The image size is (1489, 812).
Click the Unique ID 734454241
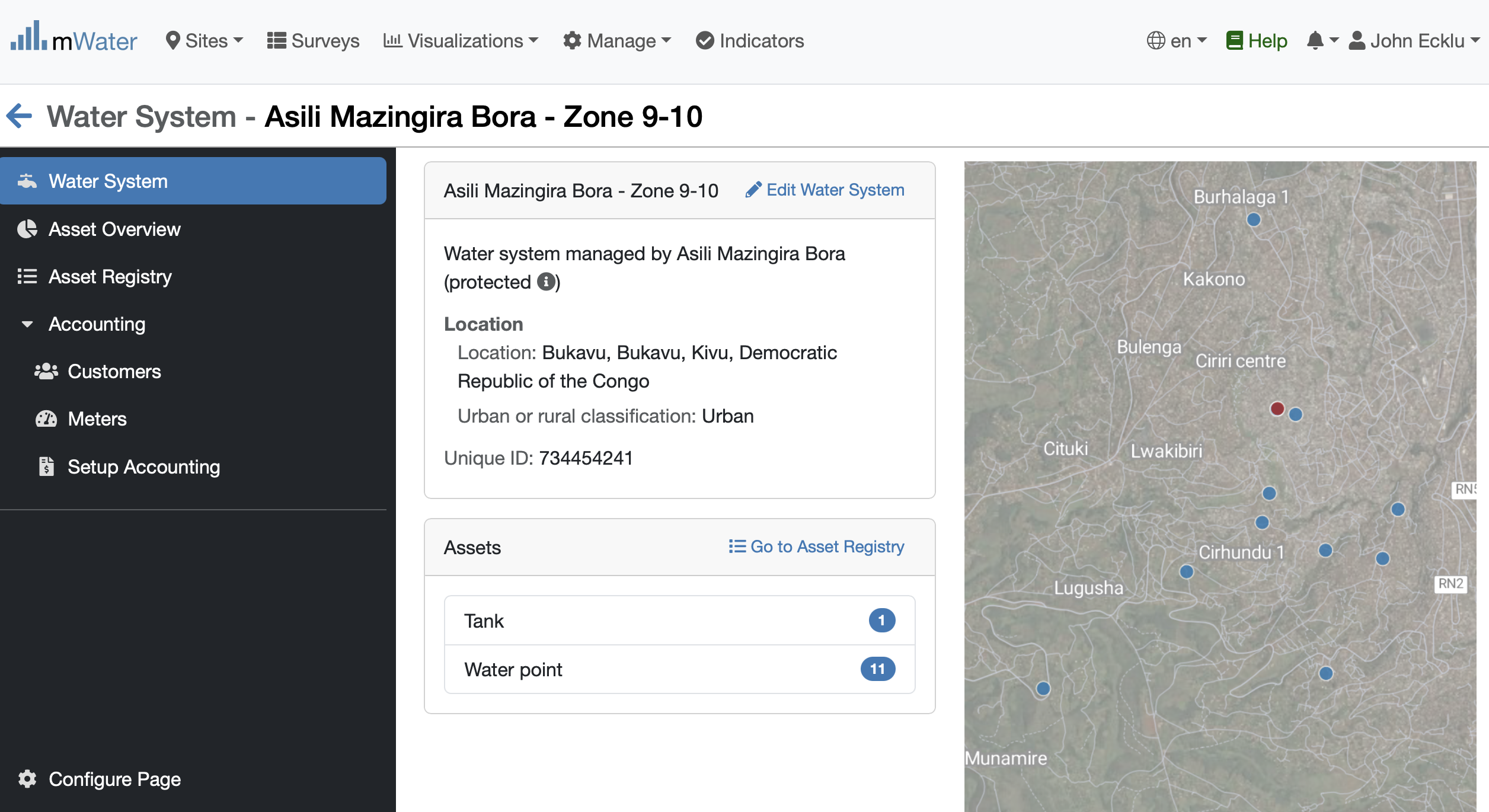coord(586,458)
